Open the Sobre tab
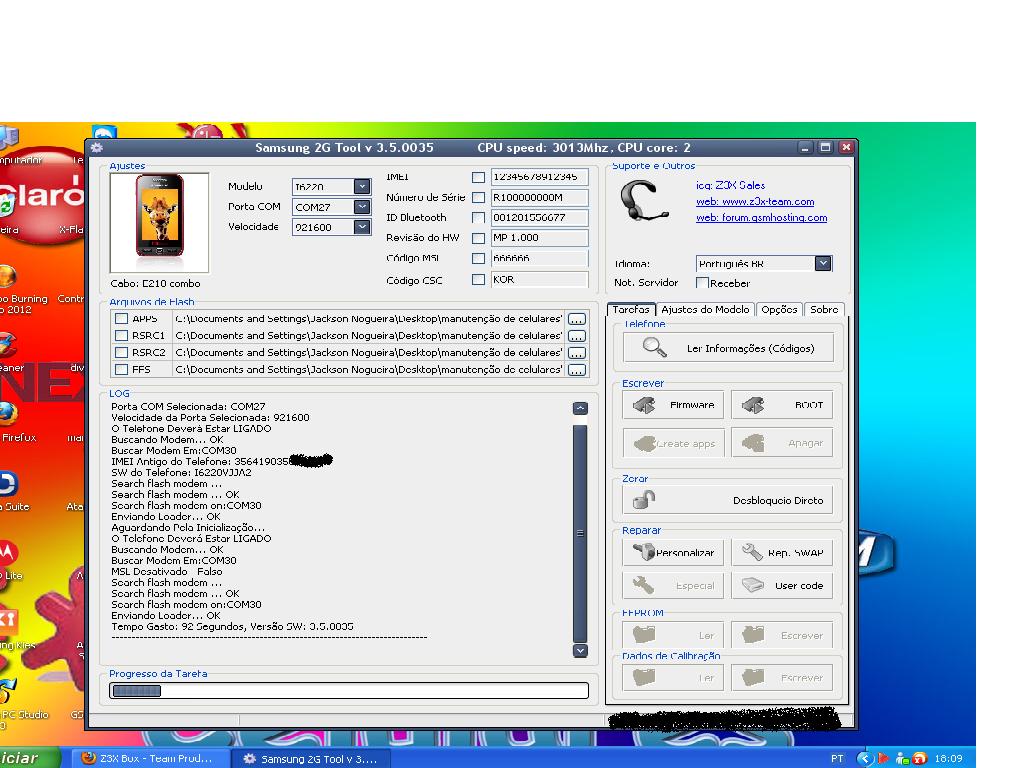Viewport: 1024px width, 768px height. click(824, 310)
